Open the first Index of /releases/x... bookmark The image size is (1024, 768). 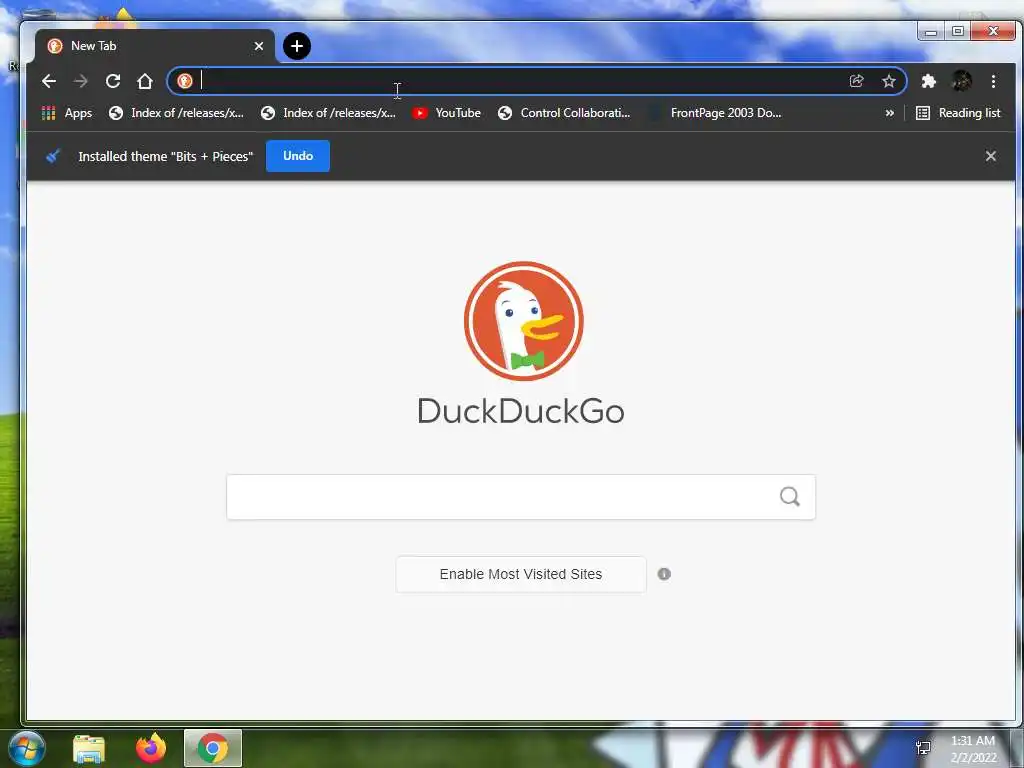click(176, 113)
